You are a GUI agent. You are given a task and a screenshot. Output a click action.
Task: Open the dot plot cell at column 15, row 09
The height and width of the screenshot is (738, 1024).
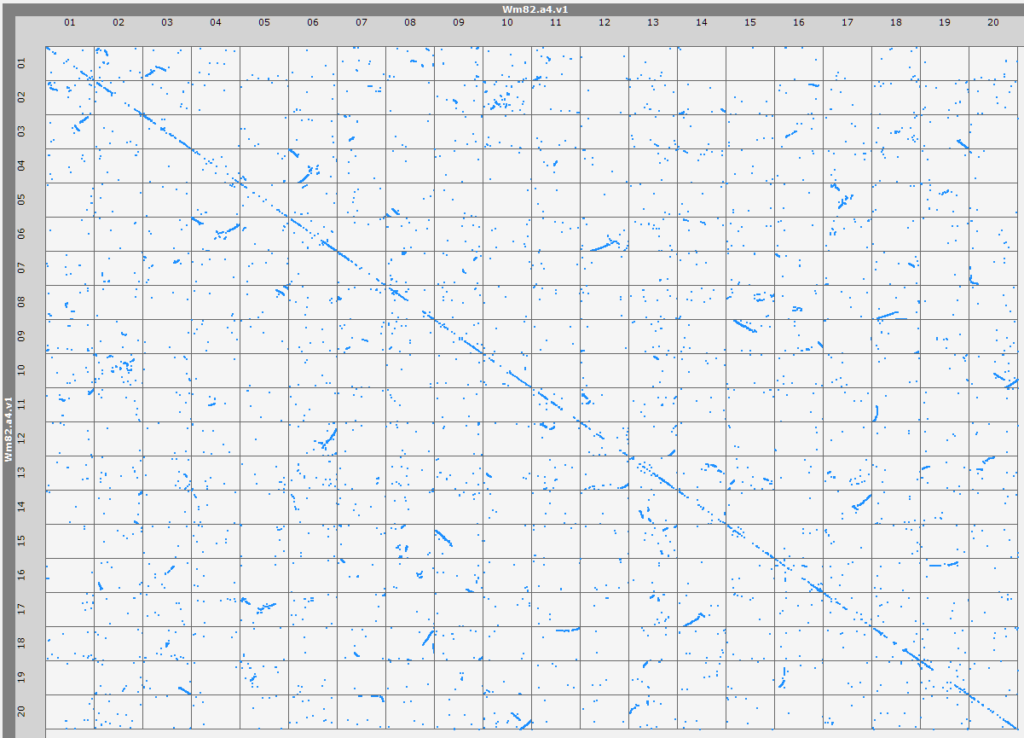(x=750, y=336)
